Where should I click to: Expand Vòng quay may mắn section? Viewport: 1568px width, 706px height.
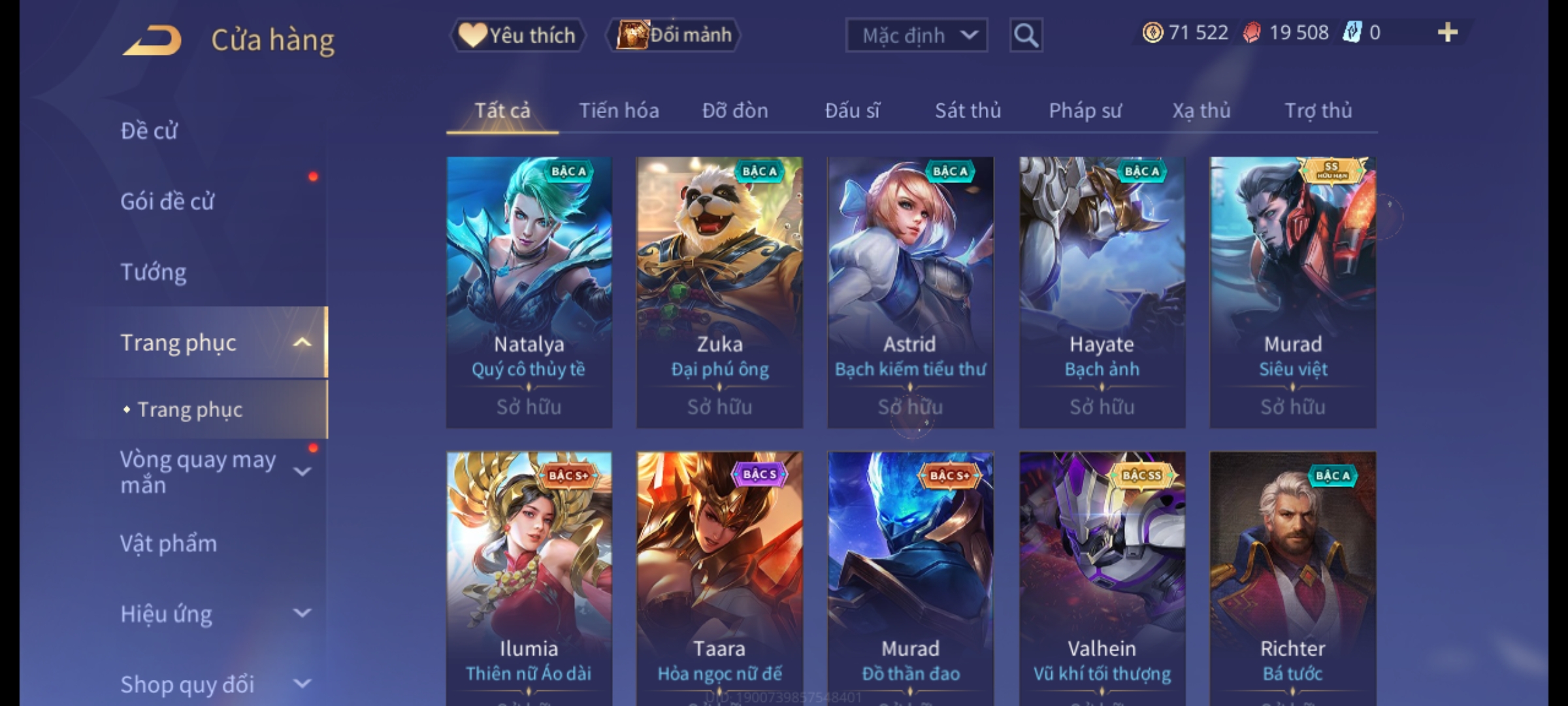(302, 472)
